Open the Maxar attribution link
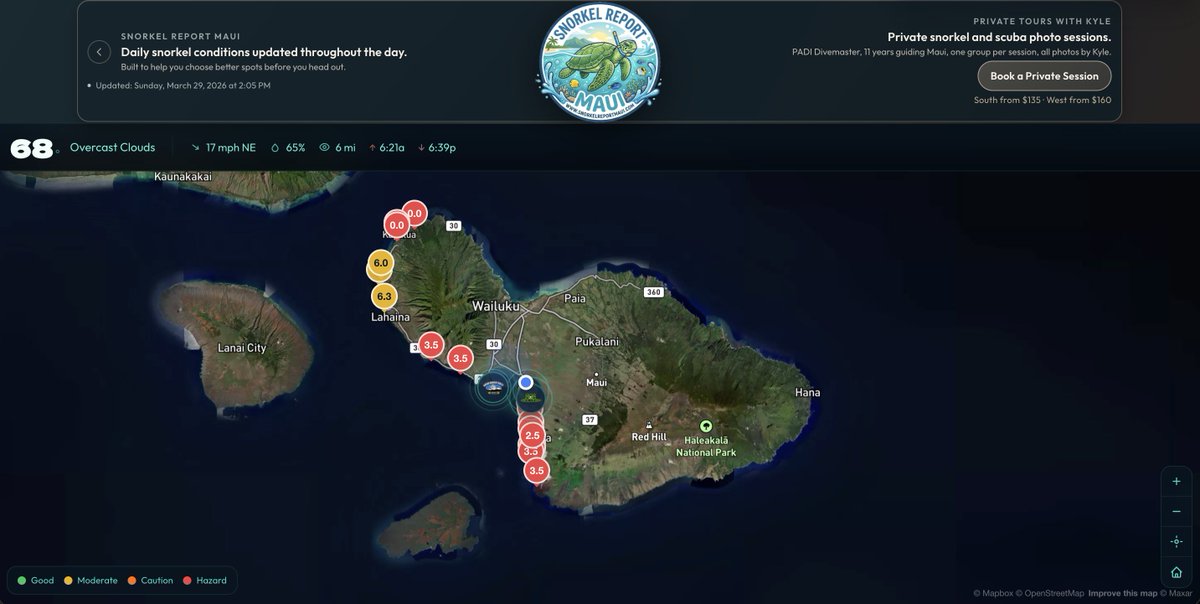This screenshot has height=604, width=1200. (1176, 593)
